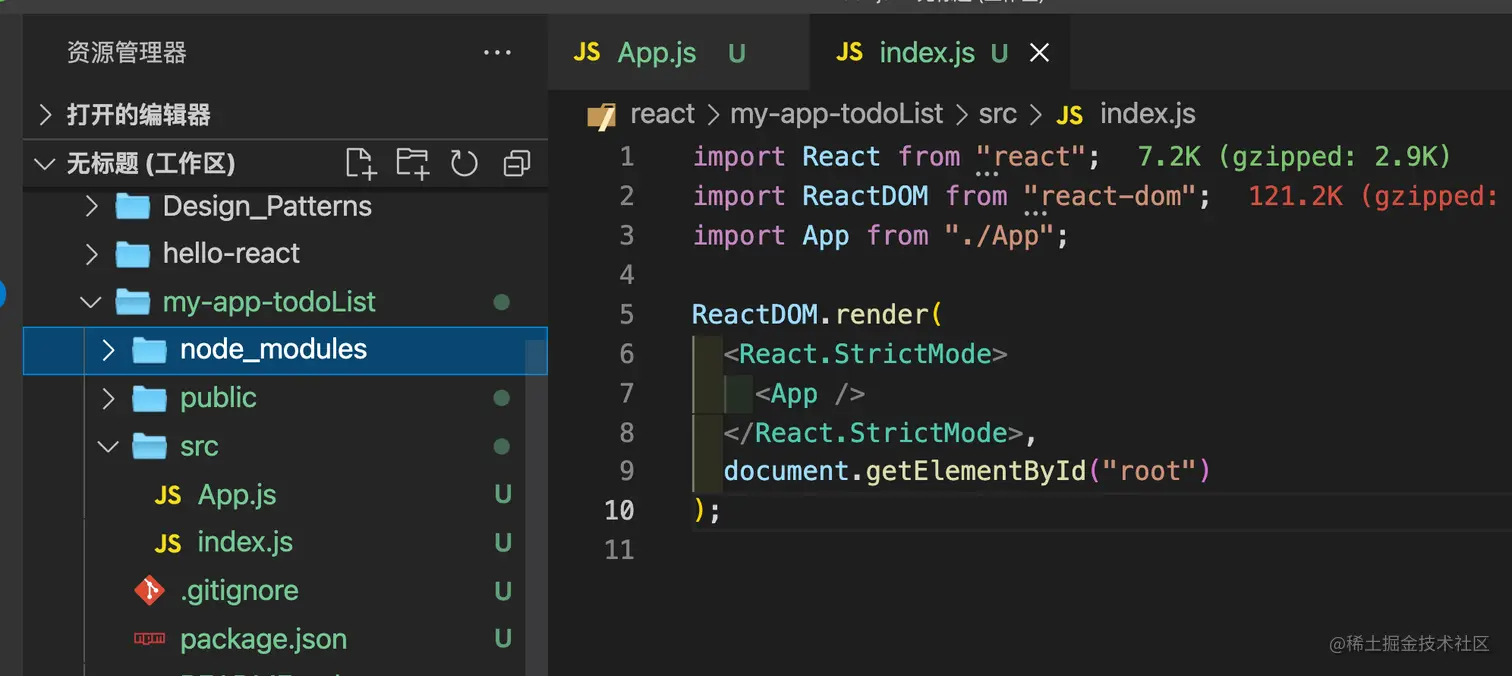The width and height of the screenshot is (1512, 676).
Task: Click the breadcrumb root folder icon
Action: [x=602, y=115]
